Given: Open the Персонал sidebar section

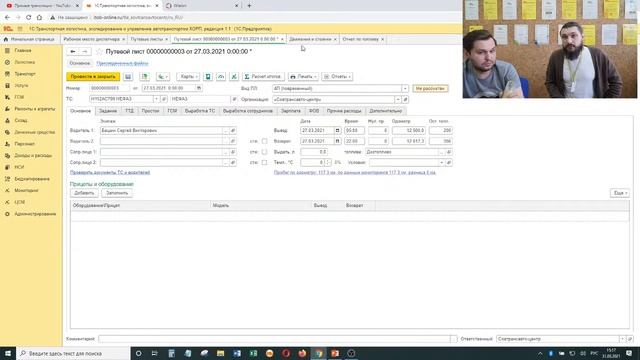Looking at the screenshot, I should pos(24,144).
